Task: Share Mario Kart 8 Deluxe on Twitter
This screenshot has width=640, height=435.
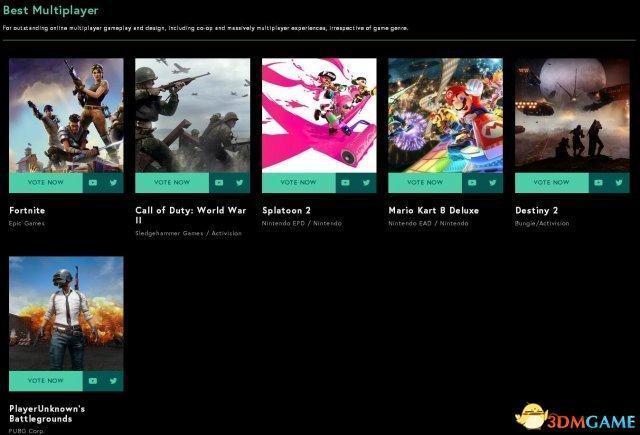Action: pyautogui.click(x=493, y=182)
